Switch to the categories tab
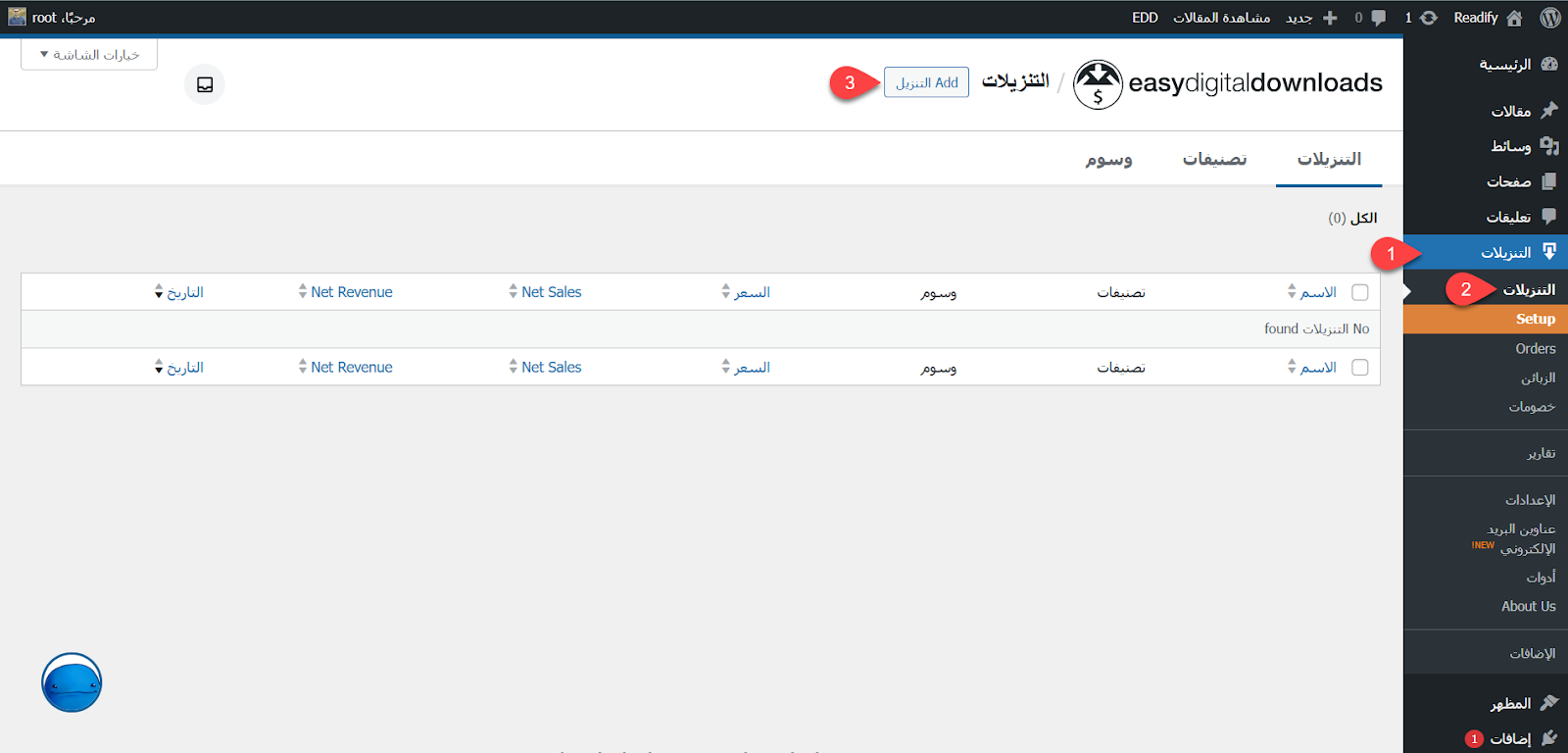 click(x=1214, y=159)
